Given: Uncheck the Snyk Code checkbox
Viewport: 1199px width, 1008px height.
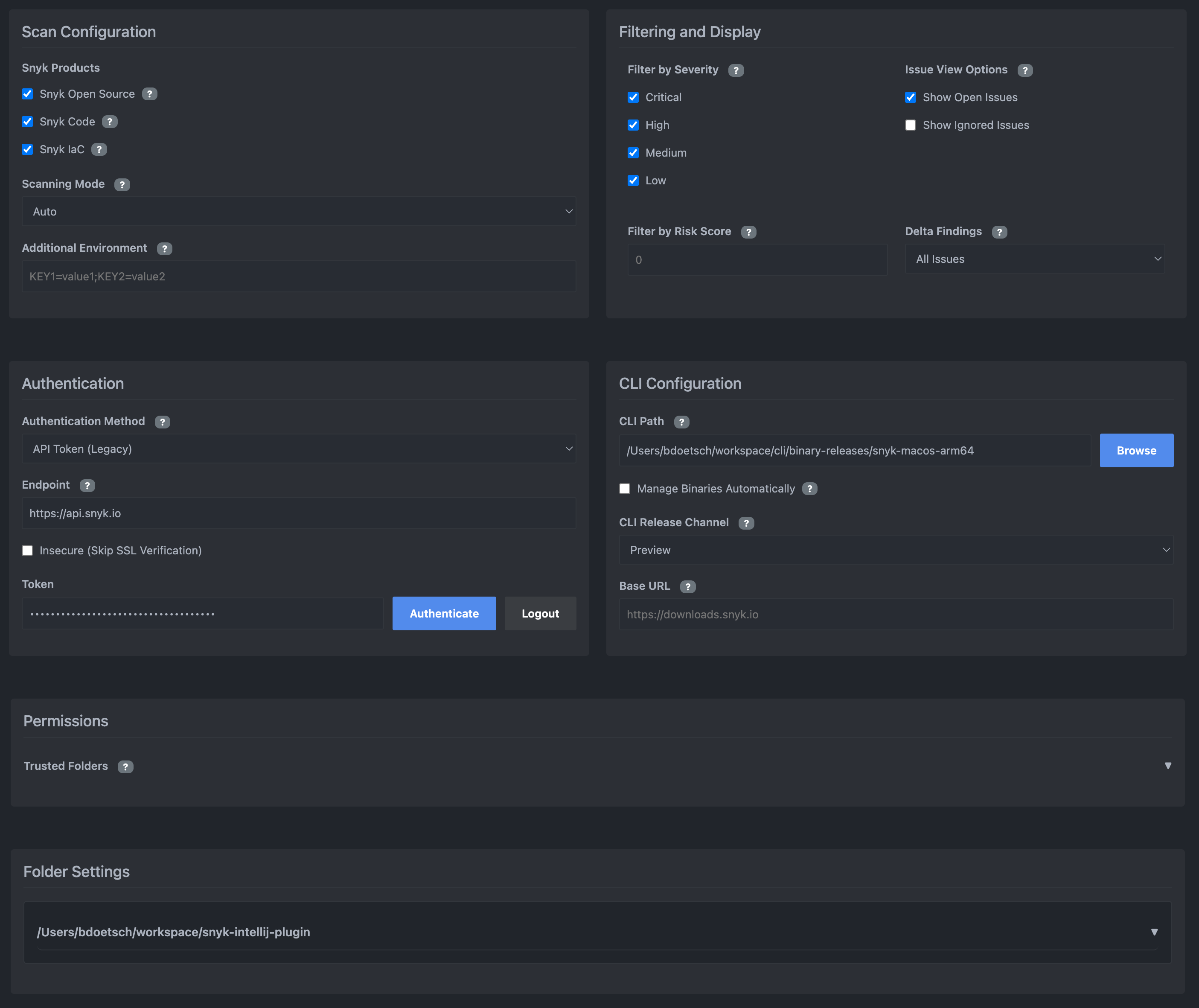Looking at the screenshot, I should 27,122.
